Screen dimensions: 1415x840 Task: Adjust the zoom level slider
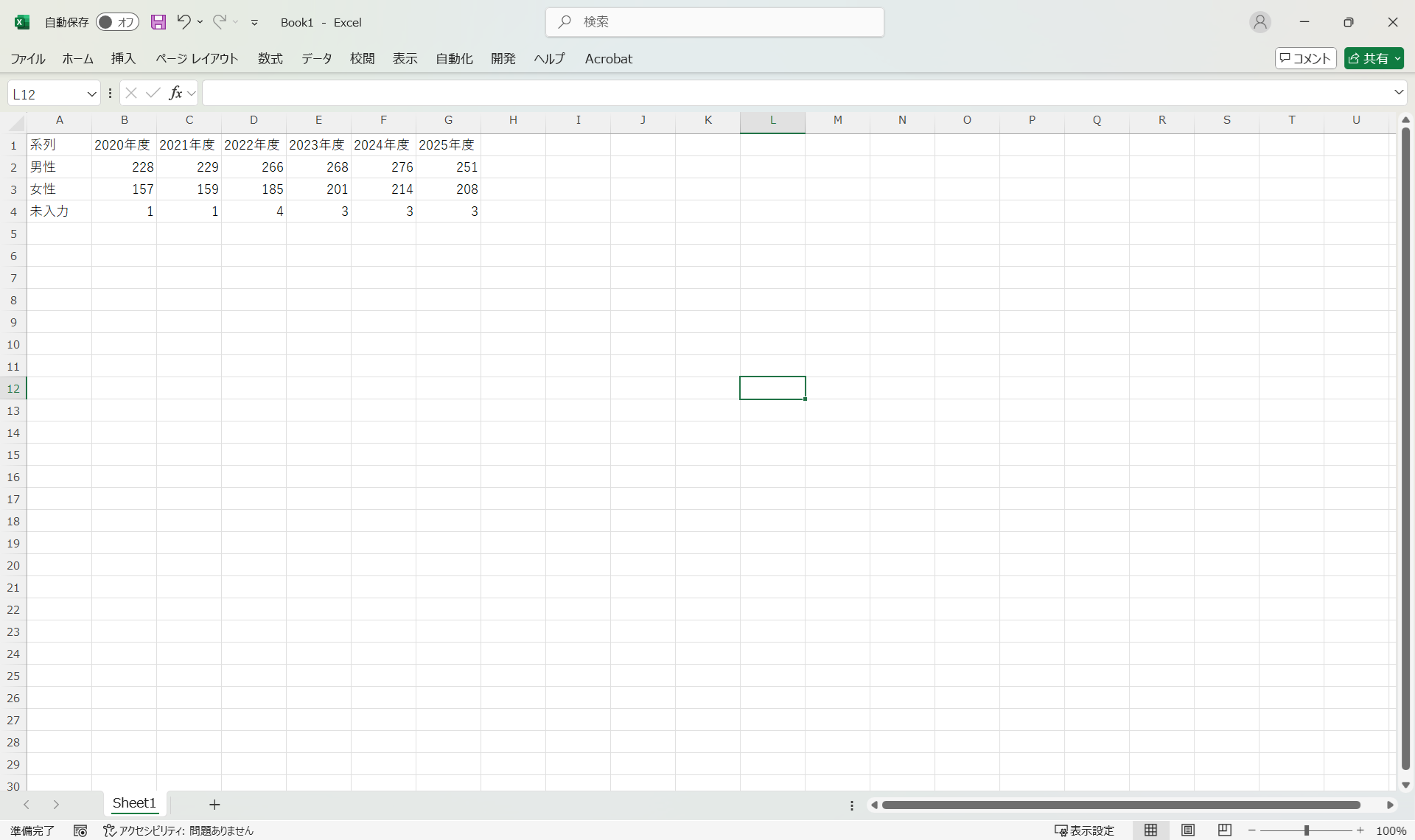tap(1306, 830)
